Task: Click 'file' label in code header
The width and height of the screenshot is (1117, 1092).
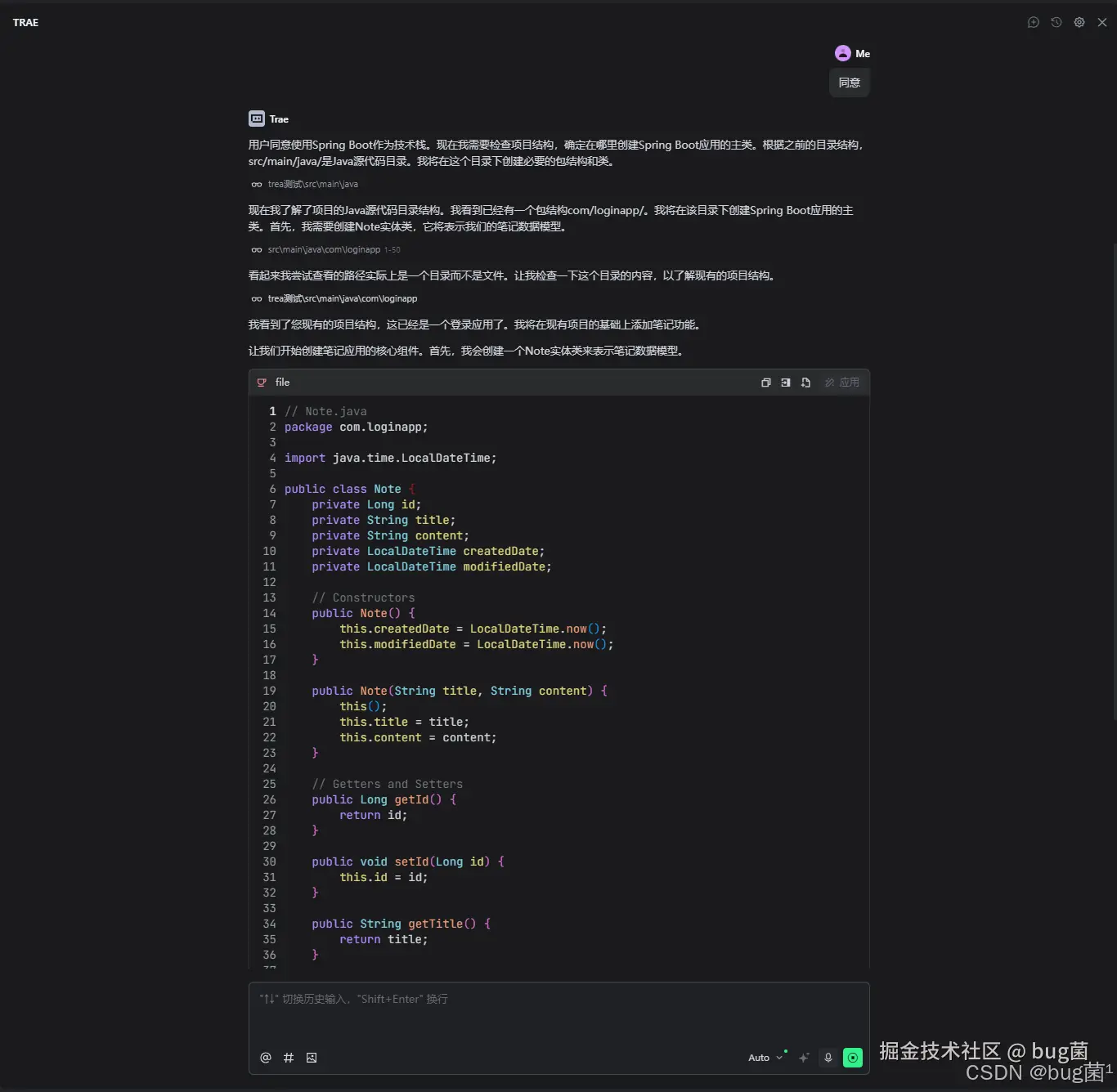Action: (x=282, y=383)
